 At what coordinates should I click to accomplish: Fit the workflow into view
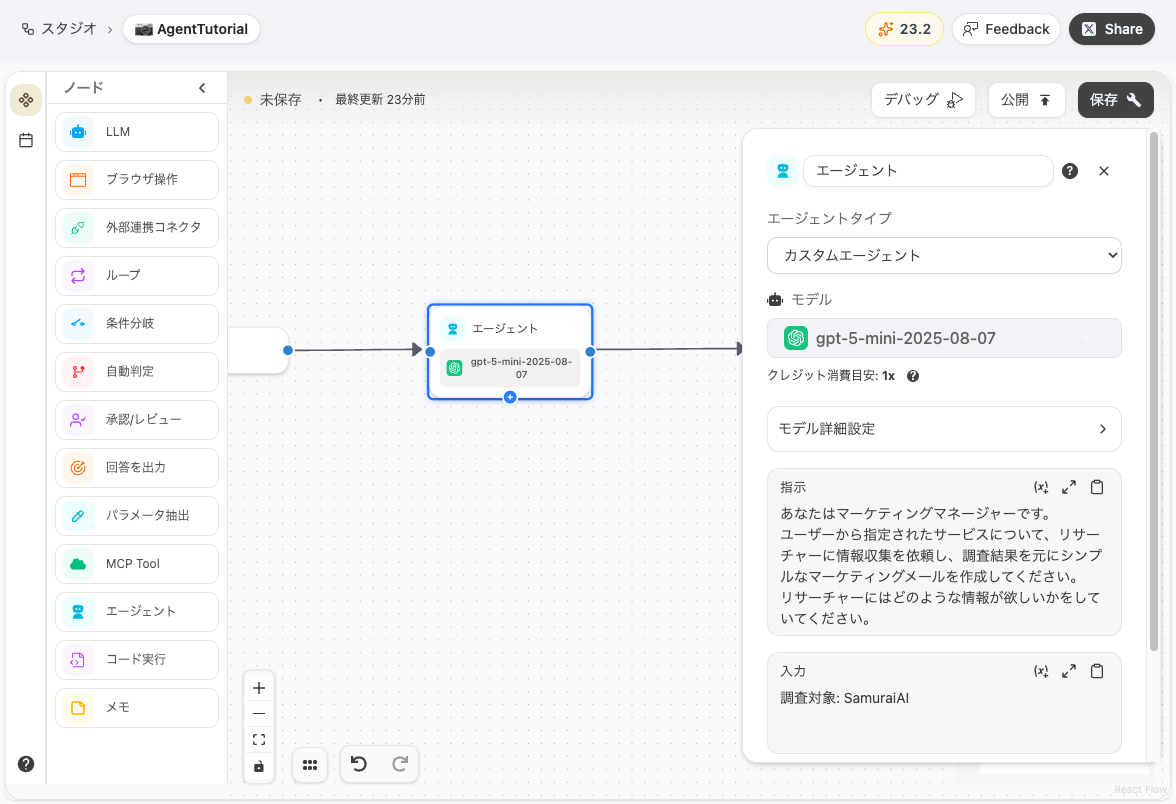(x=259, y=739)
